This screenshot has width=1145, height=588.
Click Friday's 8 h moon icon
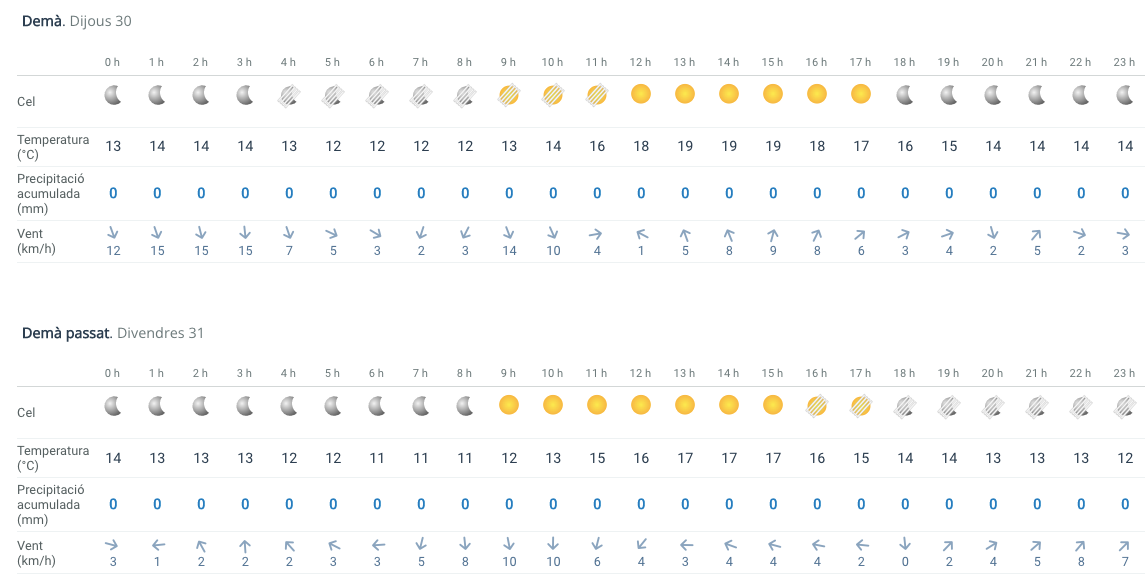(465, 406)
